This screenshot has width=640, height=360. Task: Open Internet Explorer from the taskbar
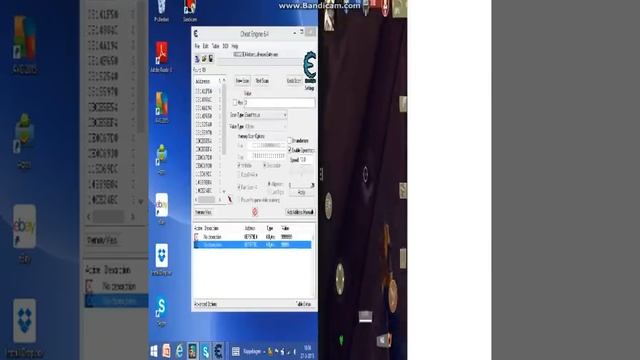click(179, 351)
